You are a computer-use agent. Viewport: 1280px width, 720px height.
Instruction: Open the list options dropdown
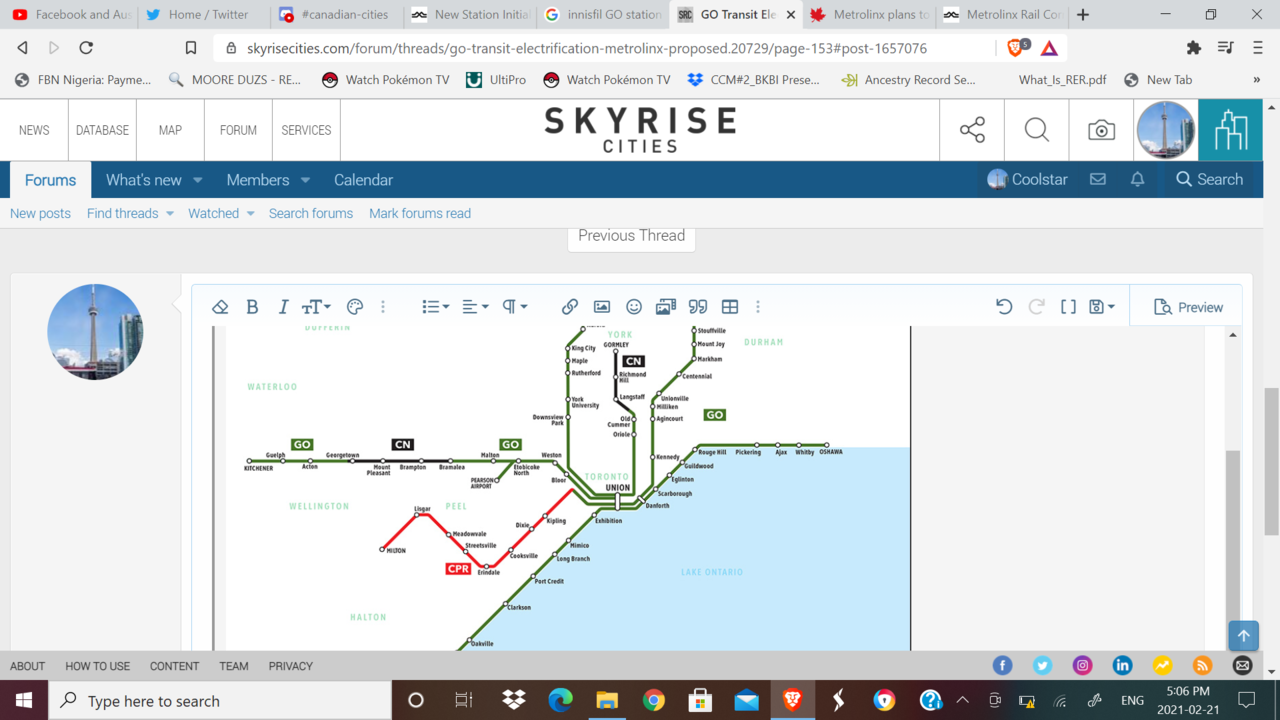click(x=435, y=307)
